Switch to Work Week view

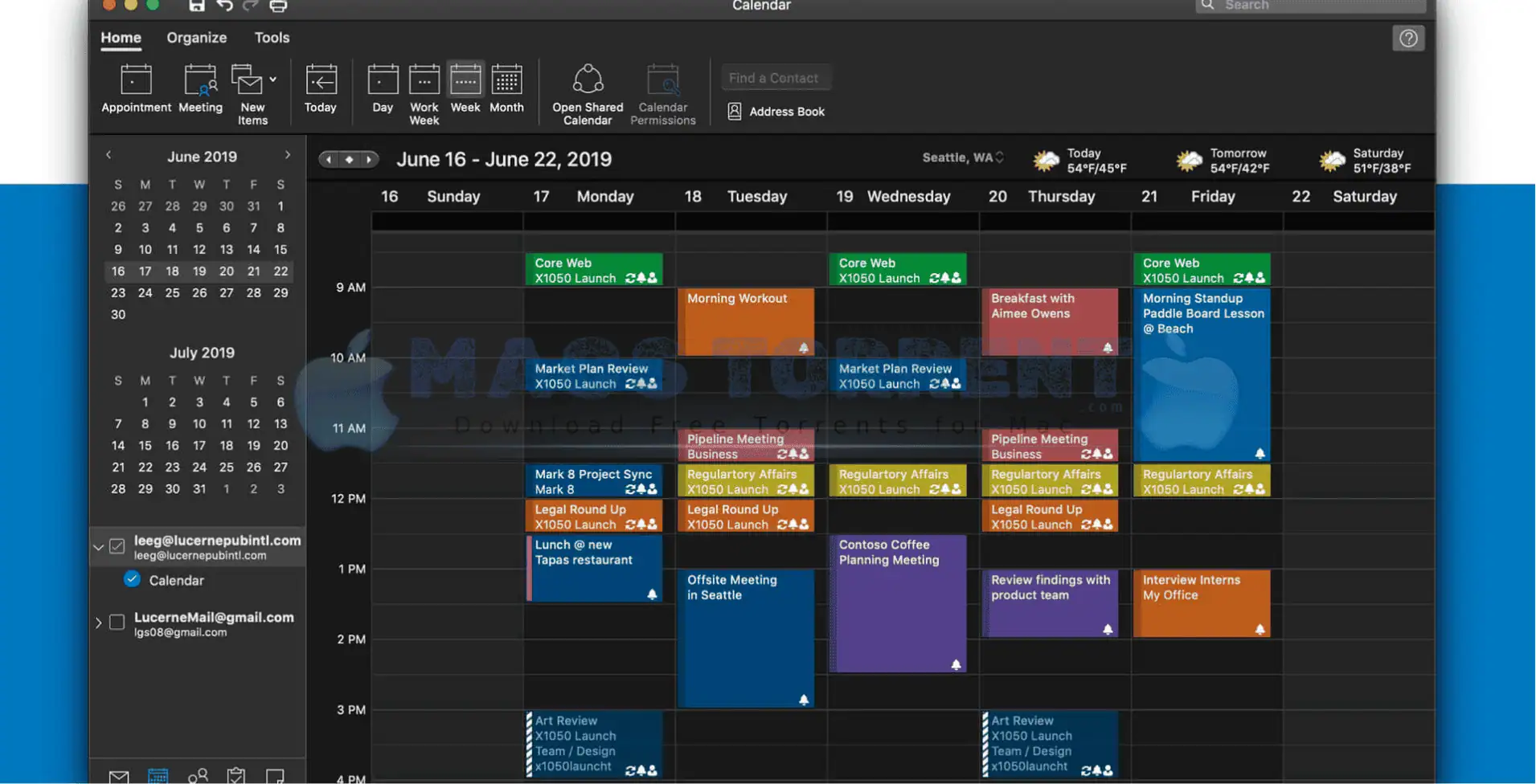424,94
